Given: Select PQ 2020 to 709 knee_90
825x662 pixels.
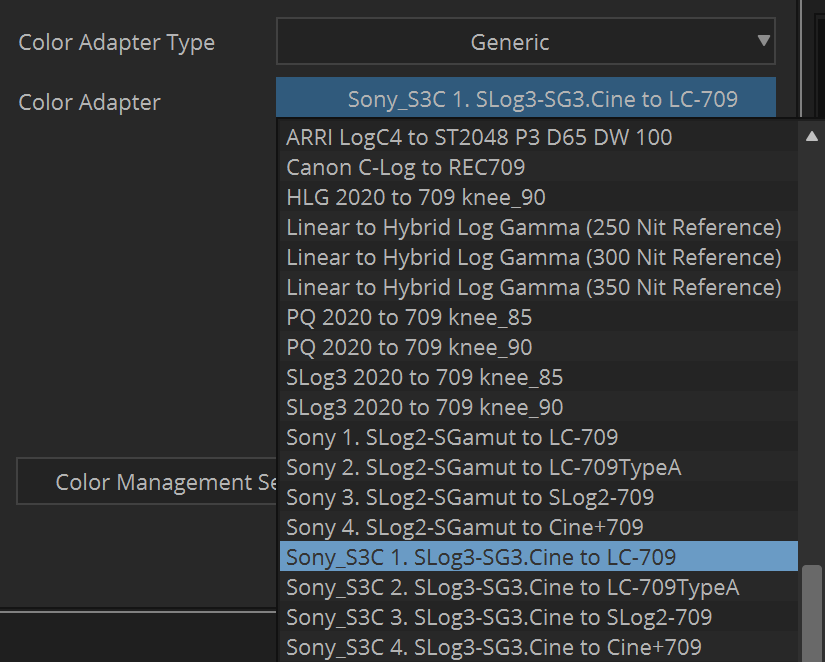Looking at the screenshot, I should pyautogui.click(x=539, y=347).
